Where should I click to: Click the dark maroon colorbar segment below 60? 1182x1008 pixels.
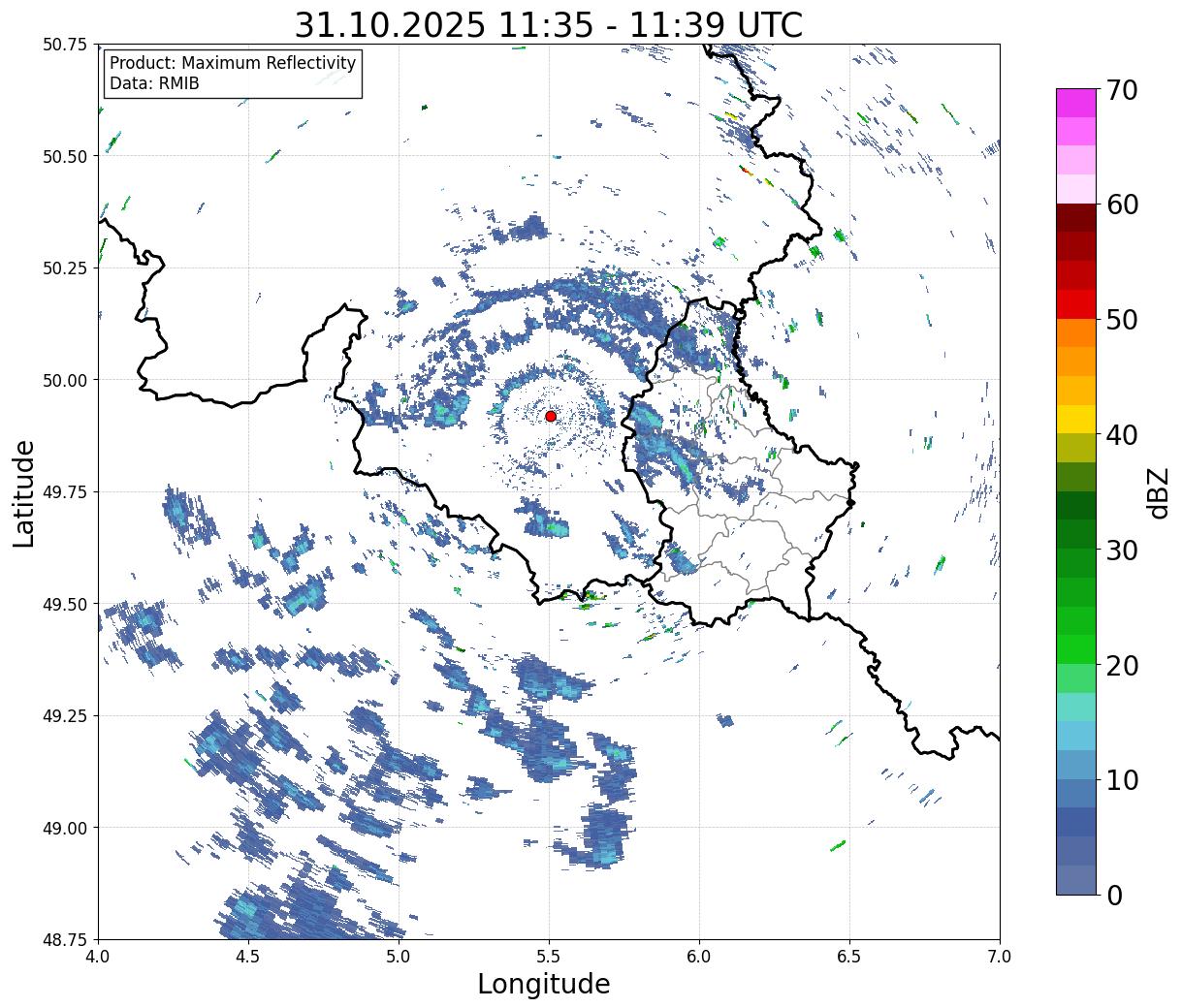click(x=1076, y=218)
